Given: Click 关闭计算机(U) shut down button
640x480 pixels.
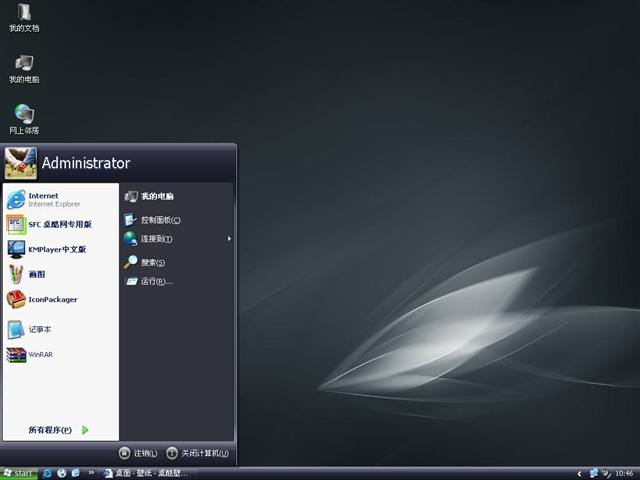Looking at the screenshot, I should (x=198, y=453).
